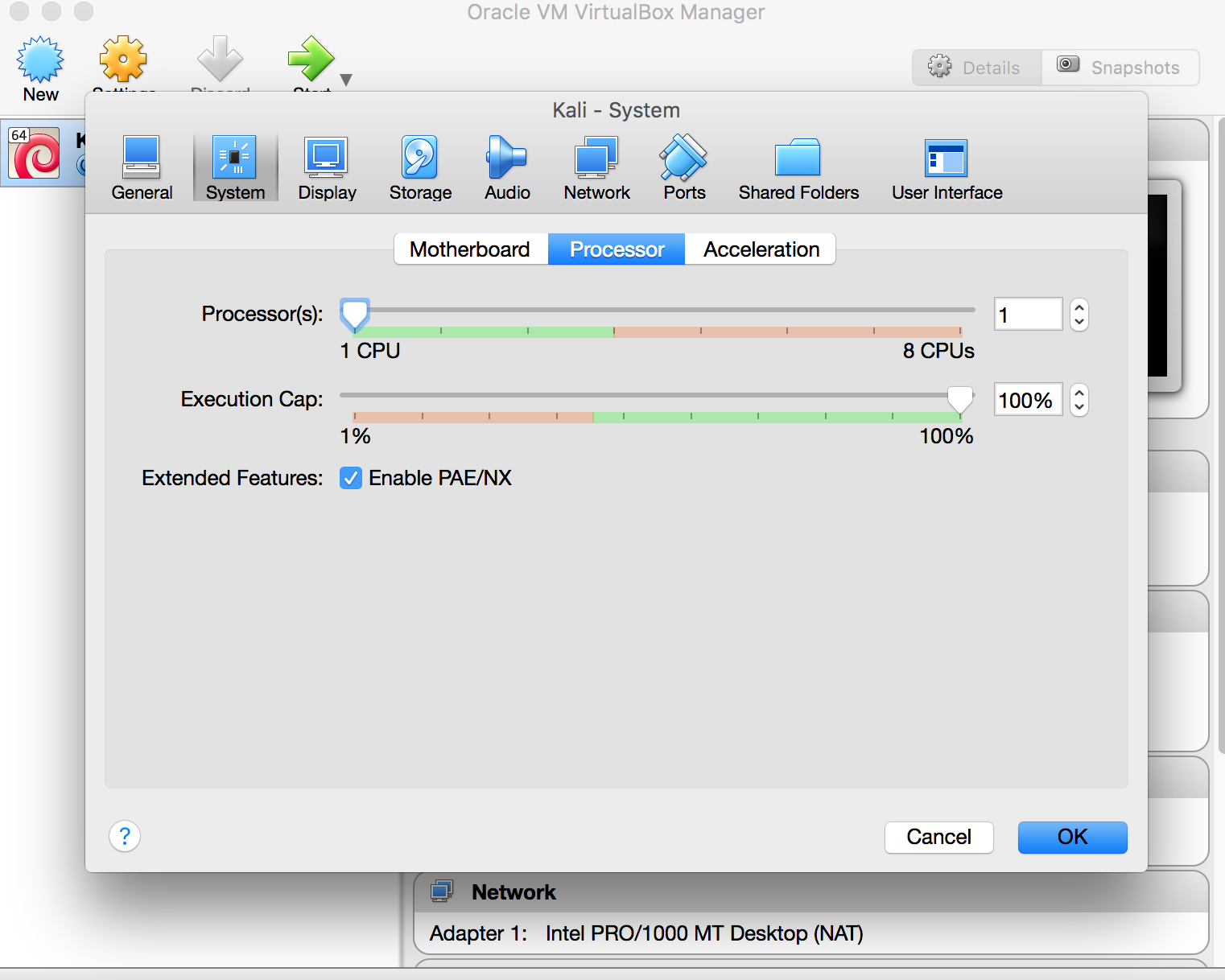
Task: Click the Adapter 1 Intel PRO/1000 entry
Action: point(646,933)
